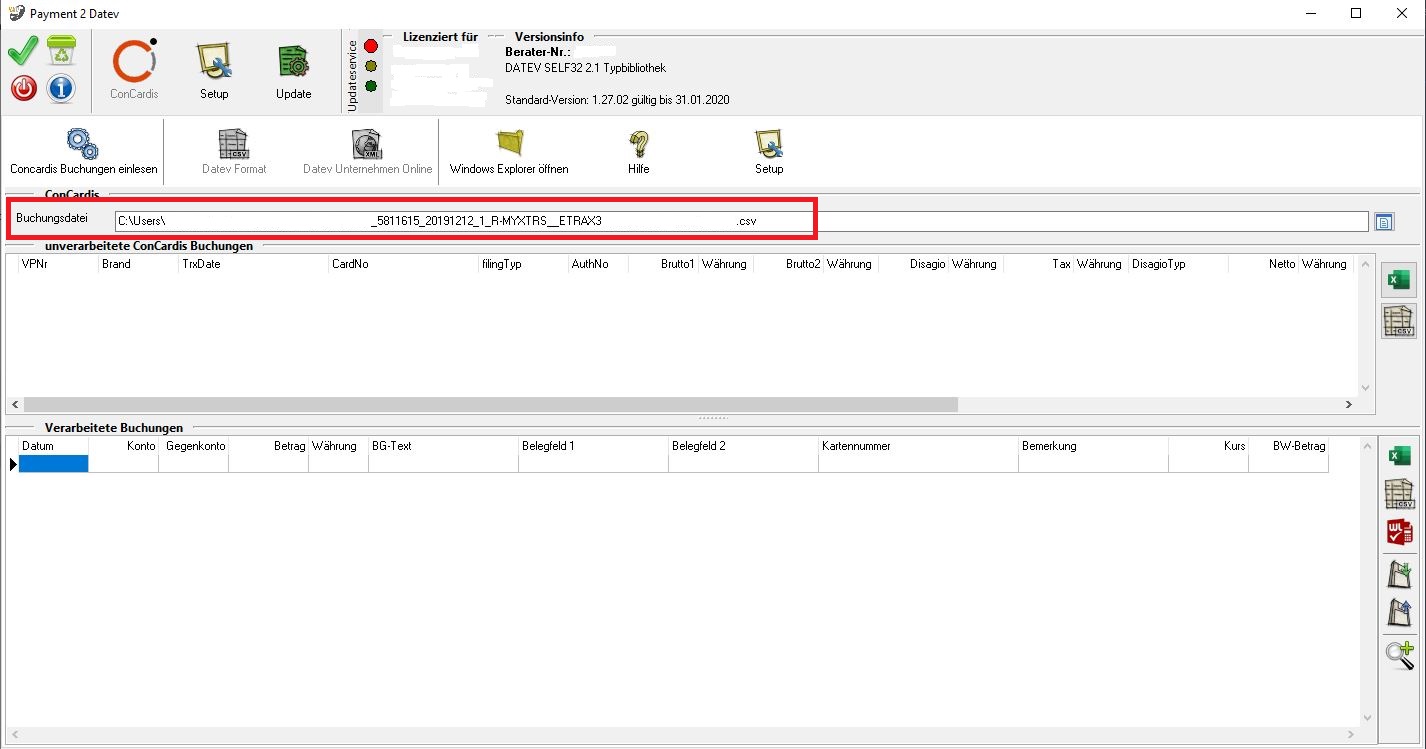The image size is (1426, 749).
Task: Click the Betrag column header
Action: [268, 446]
